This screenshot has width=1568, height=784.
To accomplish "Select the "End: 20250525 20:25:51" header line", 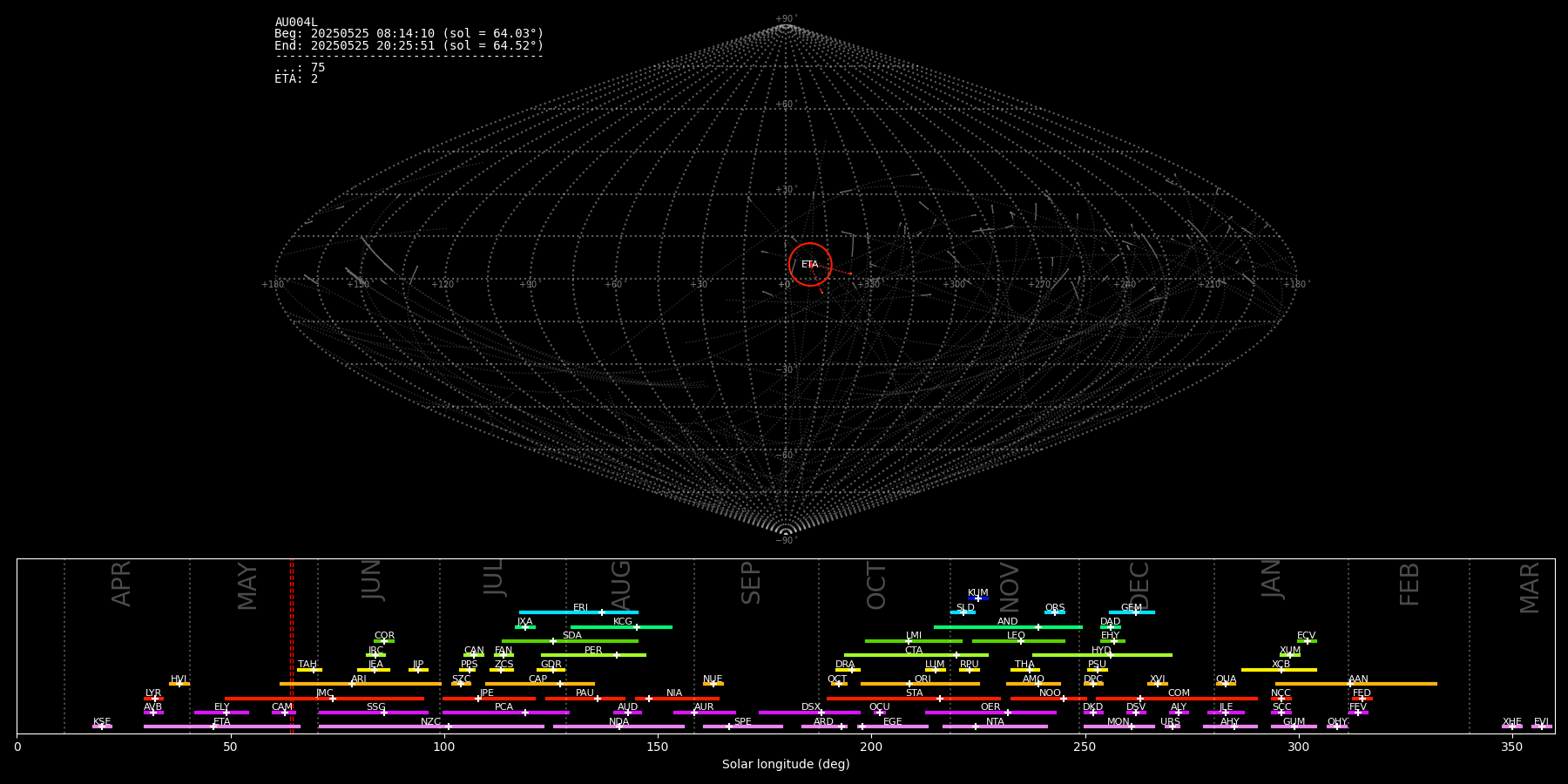I will 409,45.
